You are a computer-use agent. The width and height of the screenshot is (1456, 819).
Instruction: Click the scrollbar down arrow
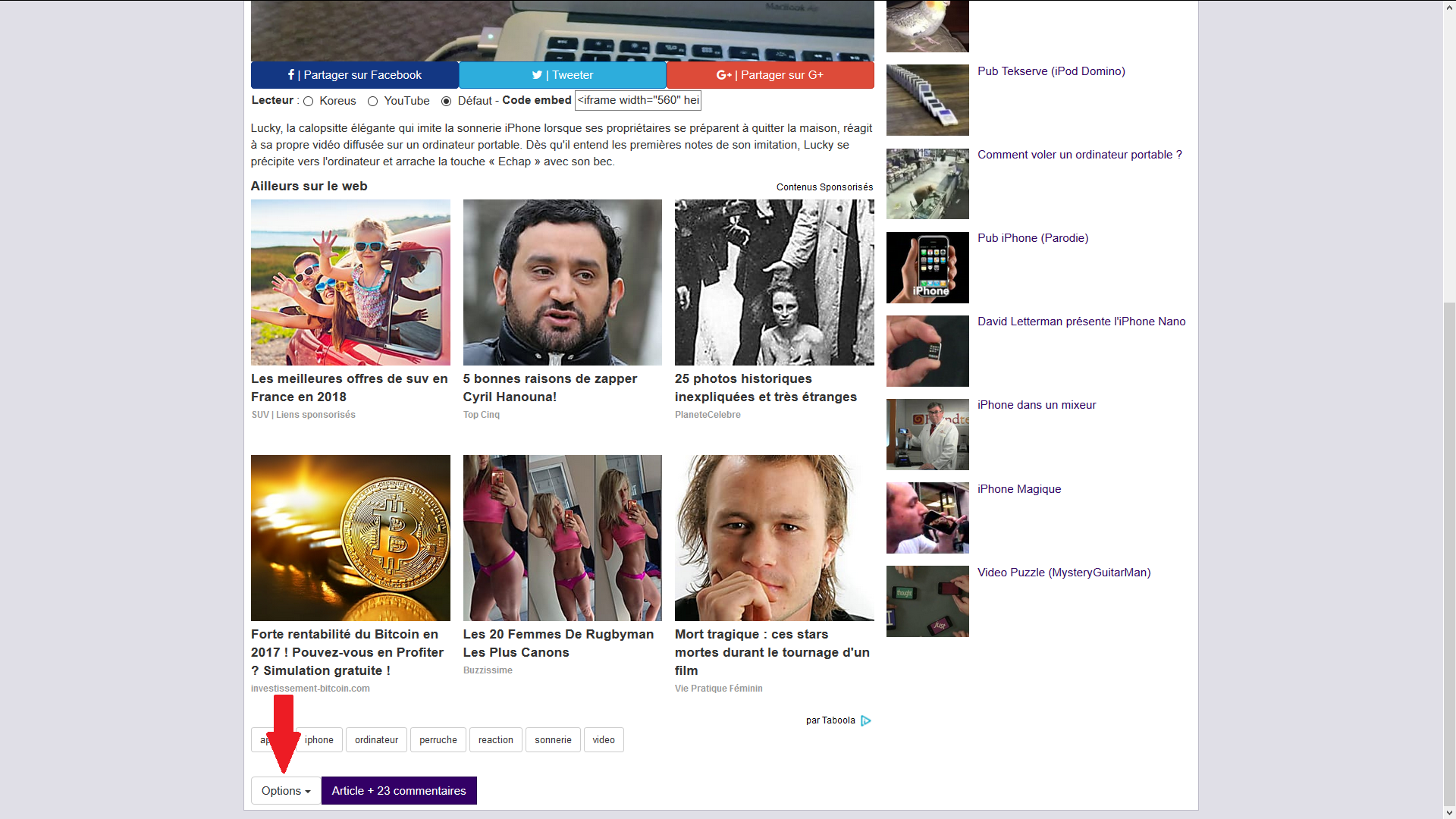pos(1449,812)
